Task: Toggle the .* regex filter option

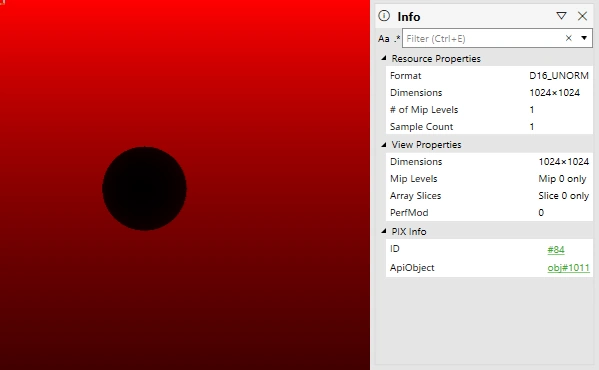Action: [x=397, y=38]
